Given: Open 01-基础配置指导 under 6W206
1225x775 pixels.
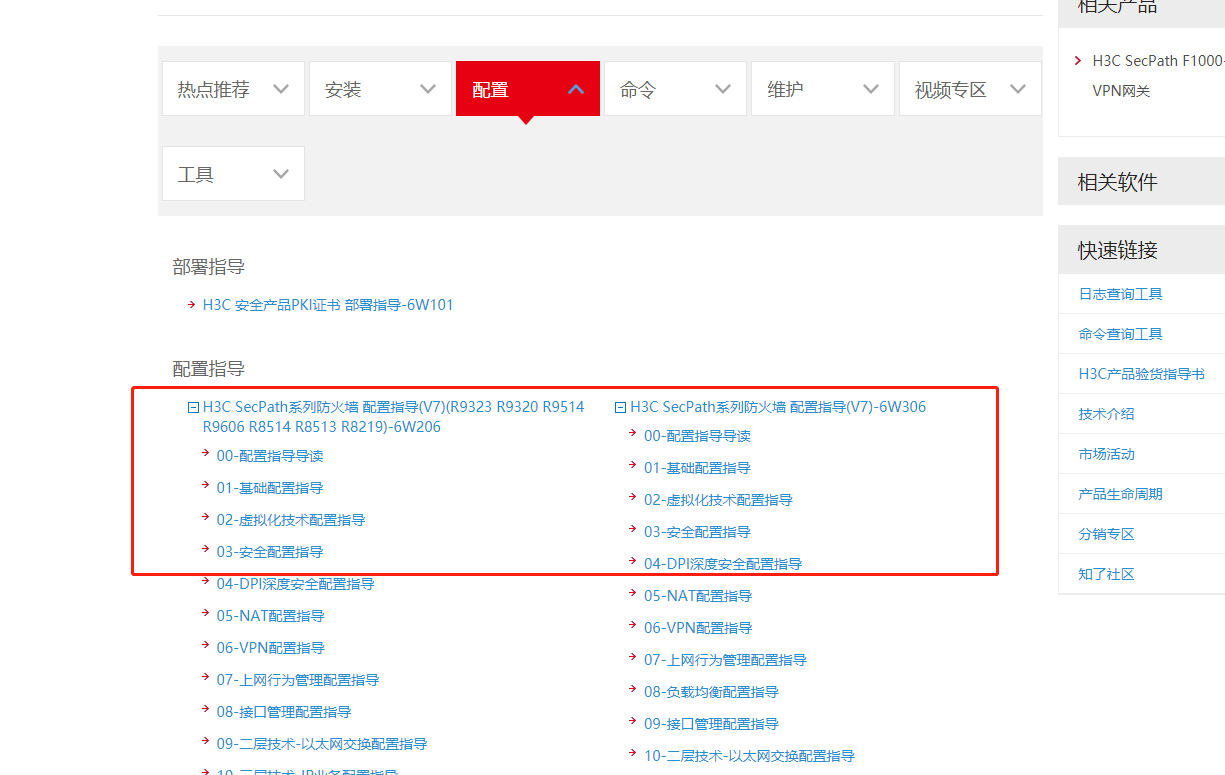Looking at the screenshot, I should pos(270,488).
